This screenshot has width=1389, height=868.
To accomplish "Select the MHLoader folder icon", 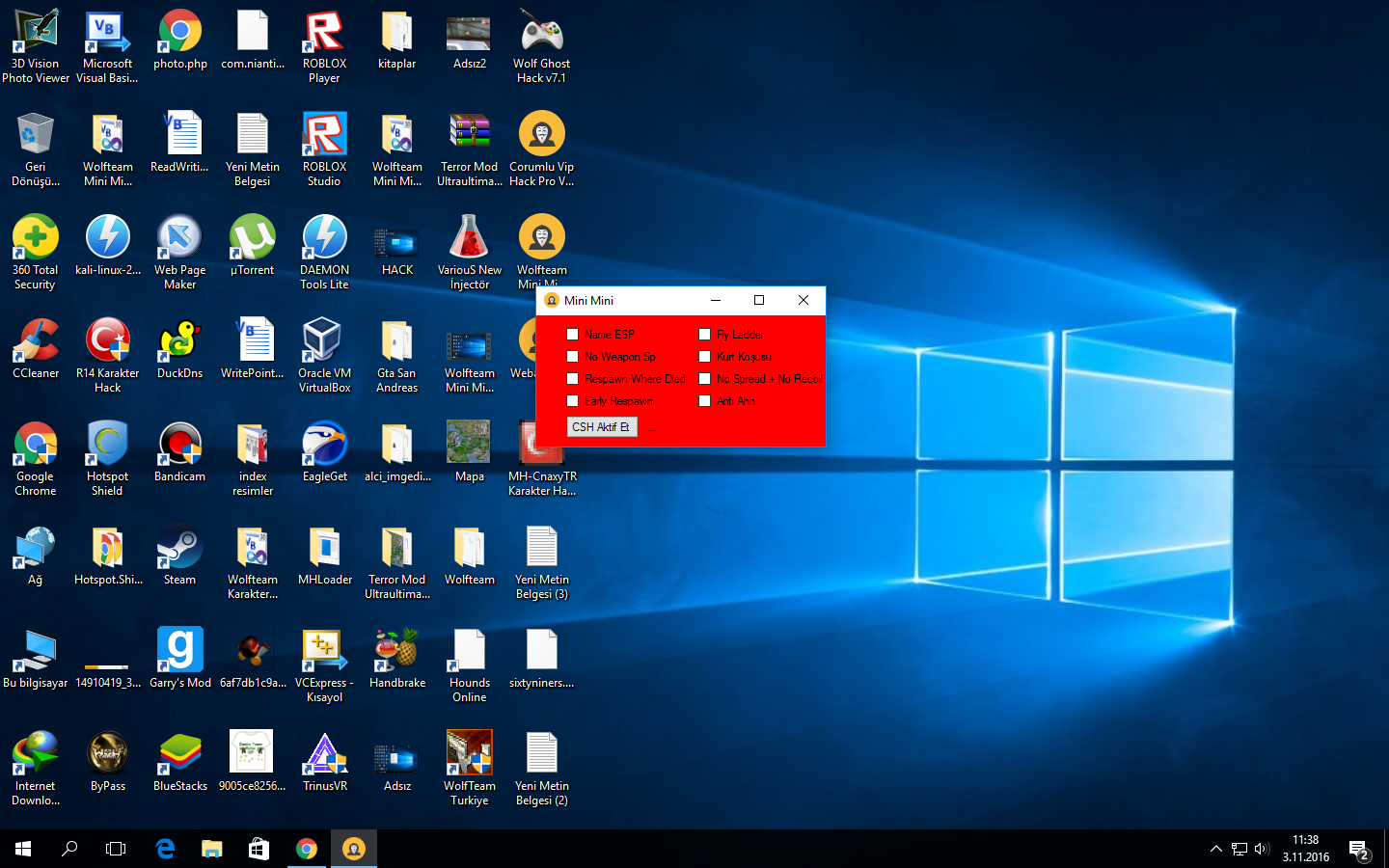I will [x=325, y=556].
